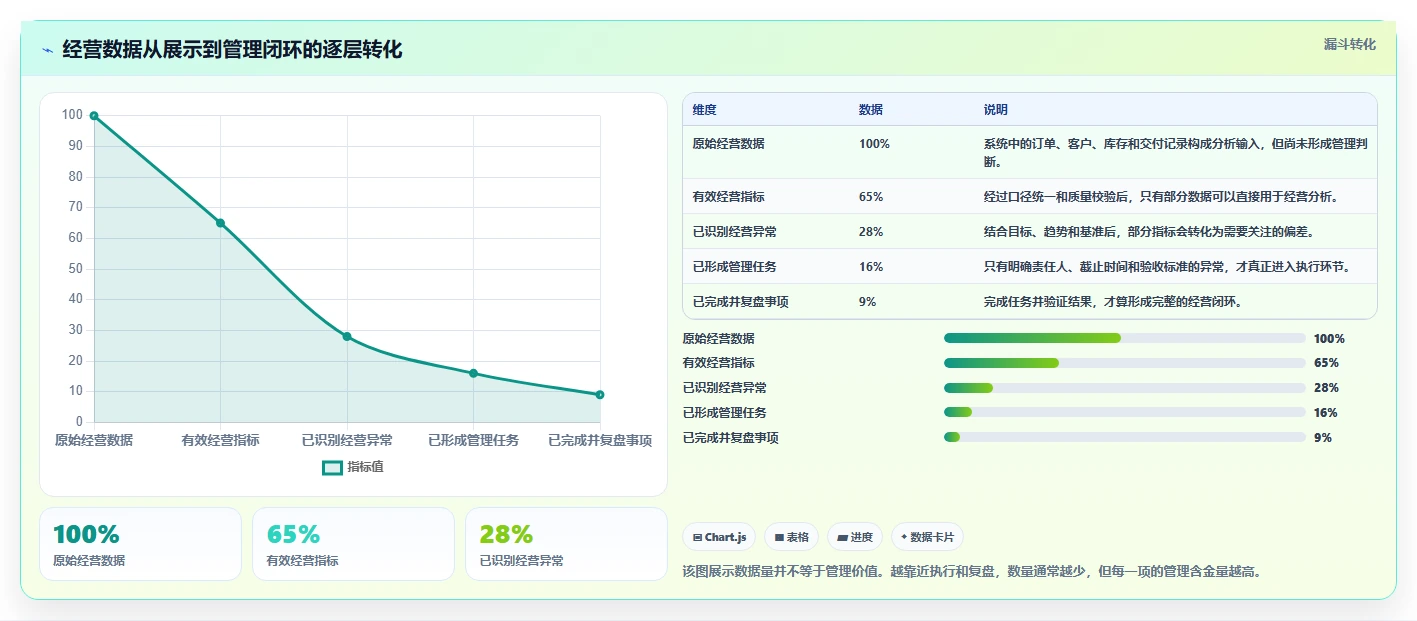The width and height of the screenshot is (1417, 621).
Task: Open the 65% 有效经营指标 stat card
Action: pos(353,544)
